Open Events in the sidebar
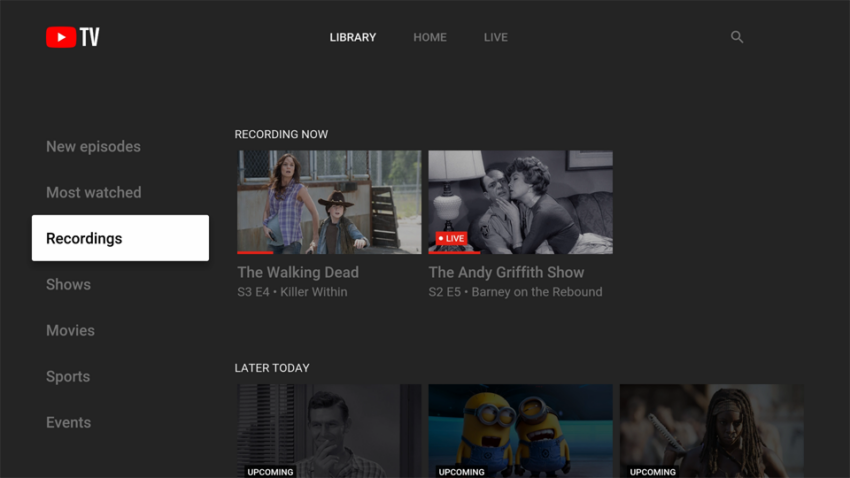850x478 pixels. click(x=68, y=422)
